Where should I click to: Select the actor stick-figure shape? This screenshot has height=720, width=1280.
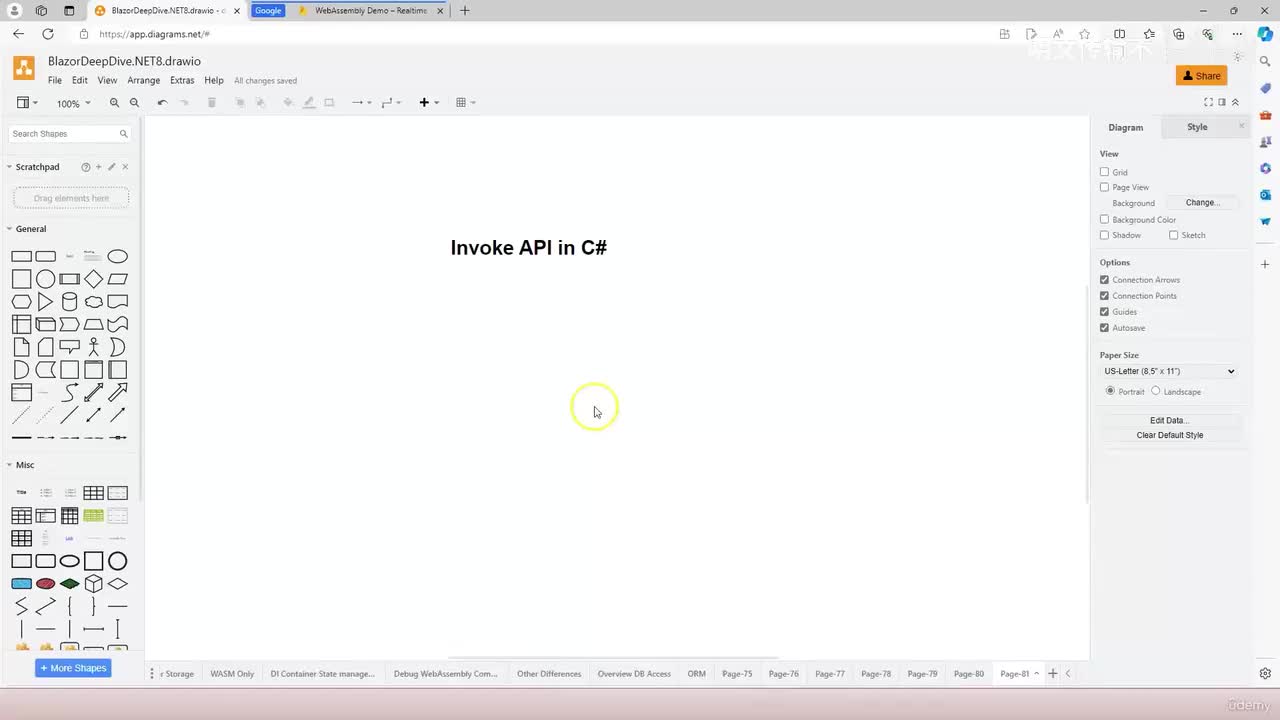93,347
